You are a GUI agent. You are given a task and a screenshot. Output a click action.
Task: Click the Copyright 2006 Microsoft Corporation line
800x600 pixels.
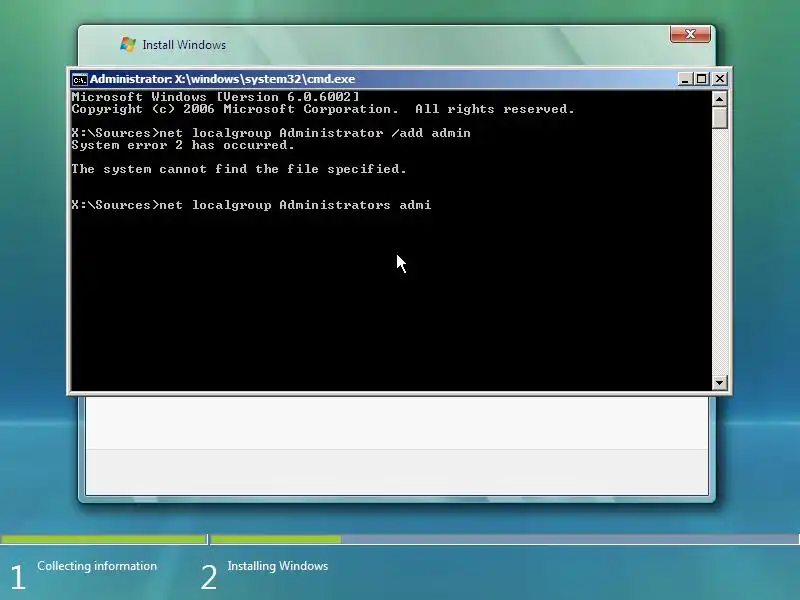pos(323,109)
